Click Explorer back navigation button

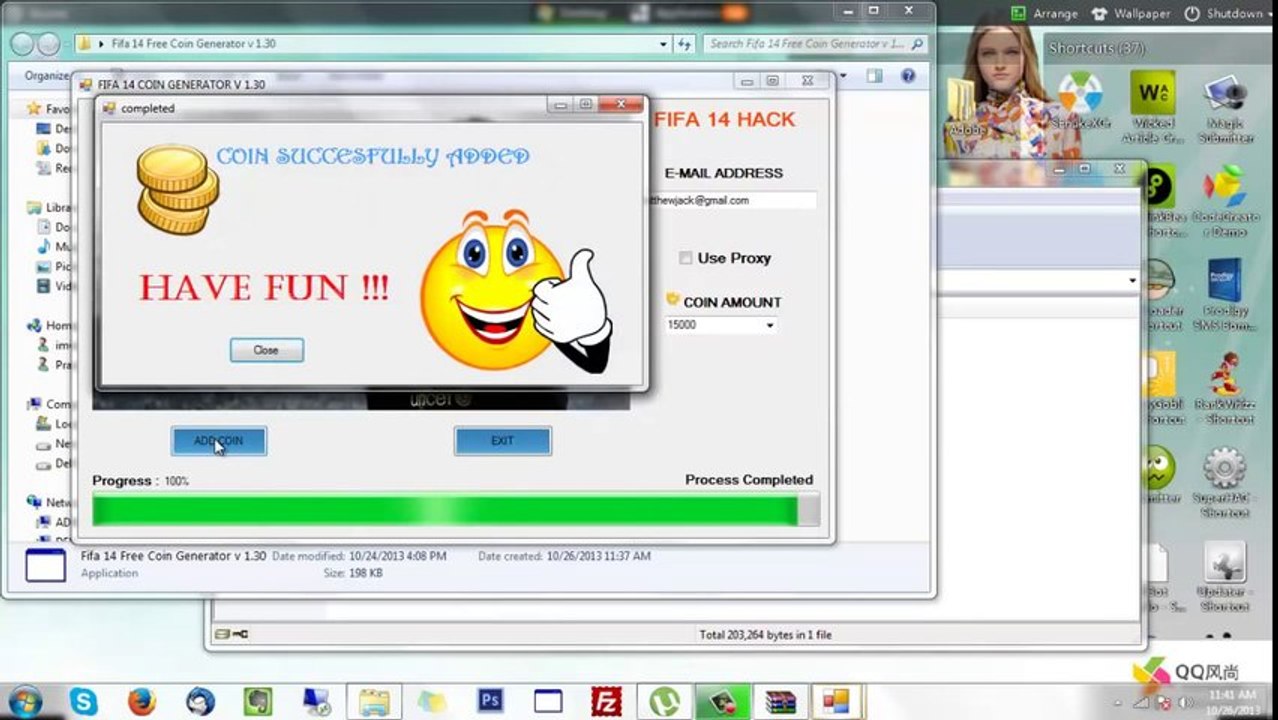[22, 44]
